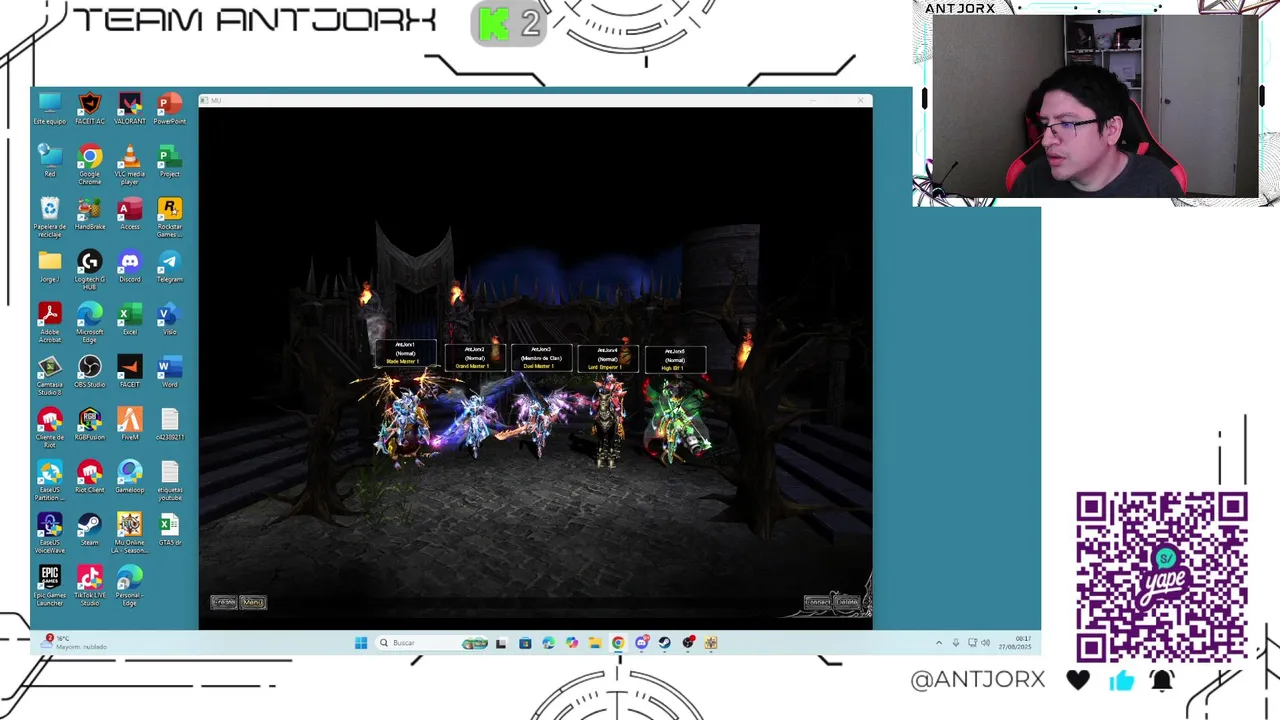This screenshot has height=720, width=1280.
Task: Open the VALORANT desktop shortcut
Action: (130, 108)
